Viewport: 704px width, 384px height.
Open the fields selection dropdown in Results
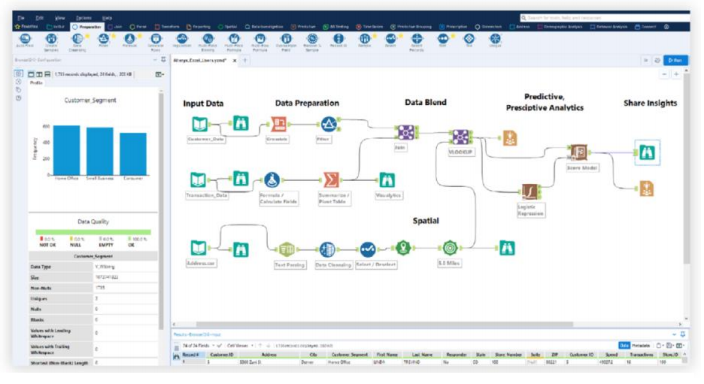pyautogui.click(x=198, y=345)
